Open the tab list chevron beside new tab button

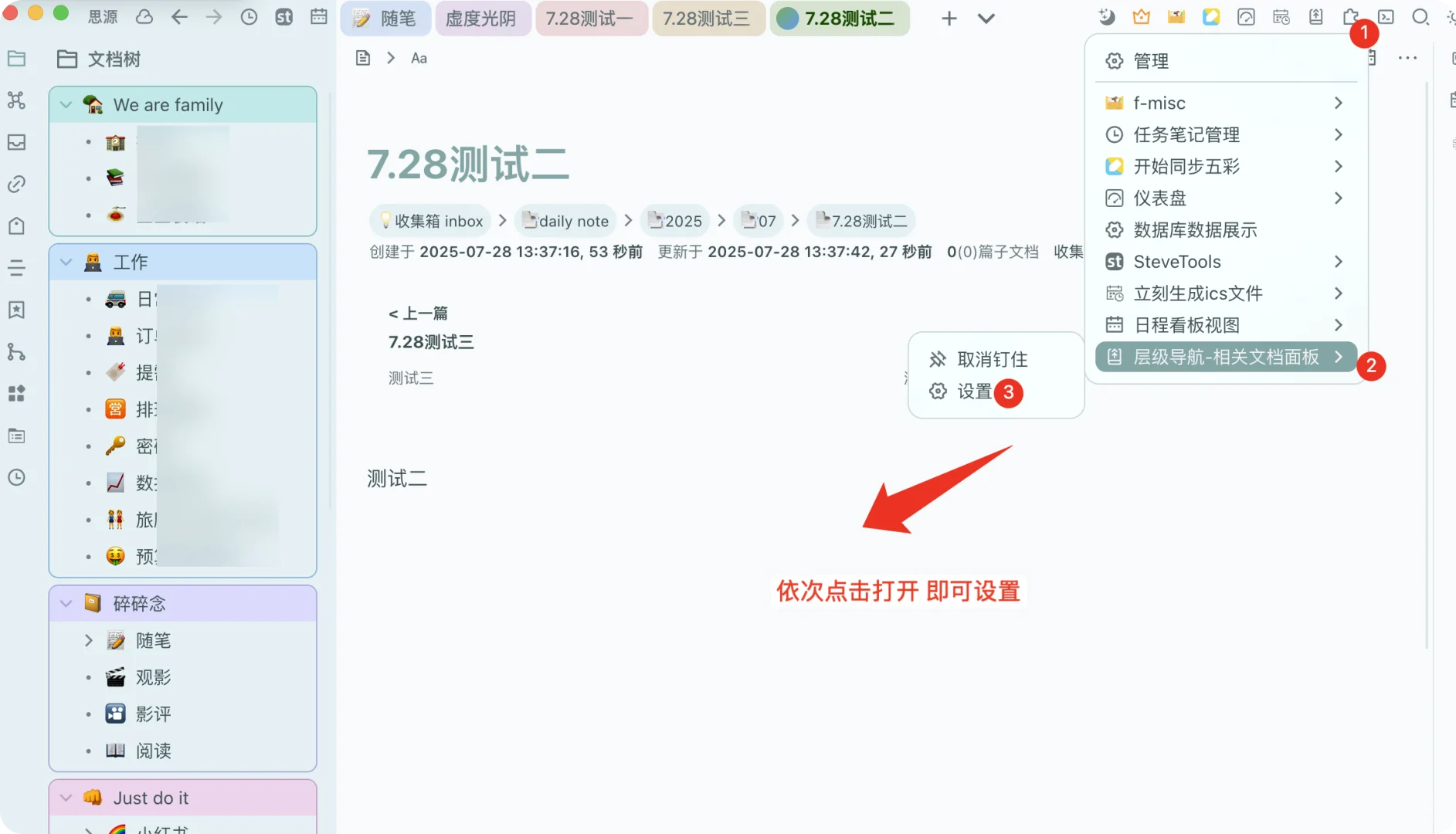(986, 18)
